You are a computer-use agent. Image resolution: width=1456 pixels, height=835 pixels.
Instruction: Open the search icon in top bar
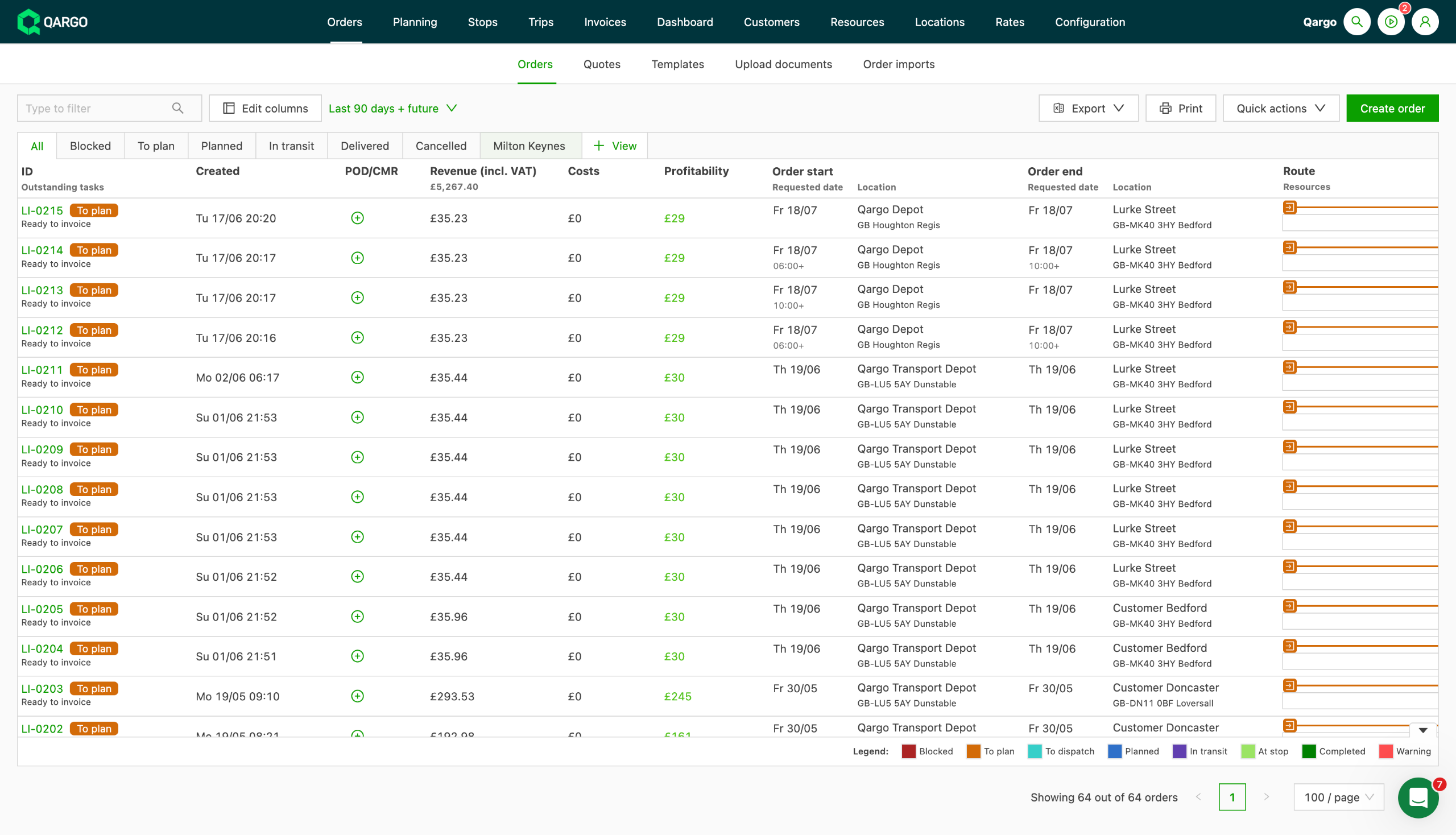(1356, 22)
